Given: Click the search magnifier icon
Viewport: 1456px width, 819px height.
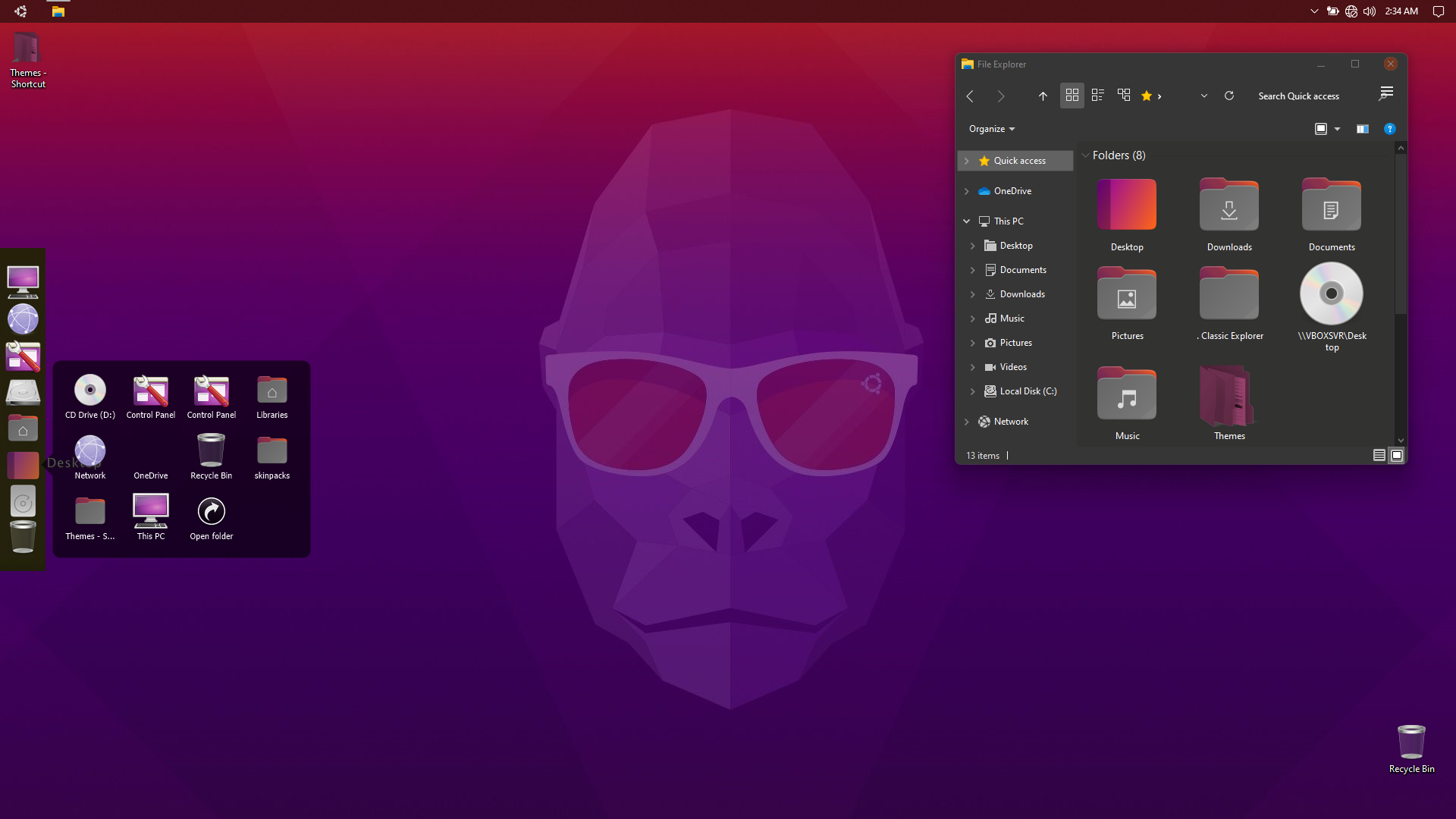Looking at the screenshot, I should (1385, 94).
